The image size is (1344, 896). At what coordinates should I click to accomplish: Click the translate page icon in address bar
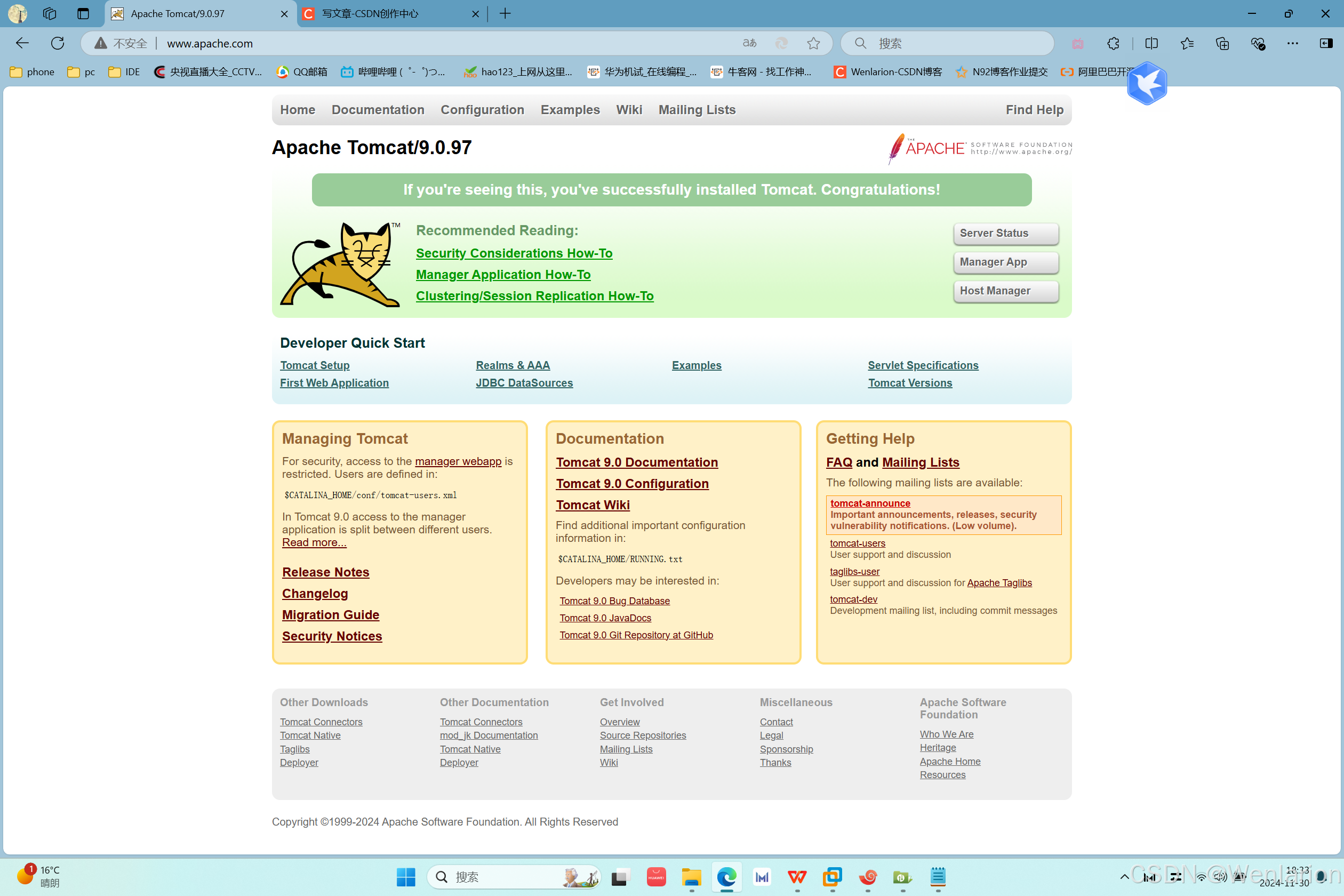point(749,43)
